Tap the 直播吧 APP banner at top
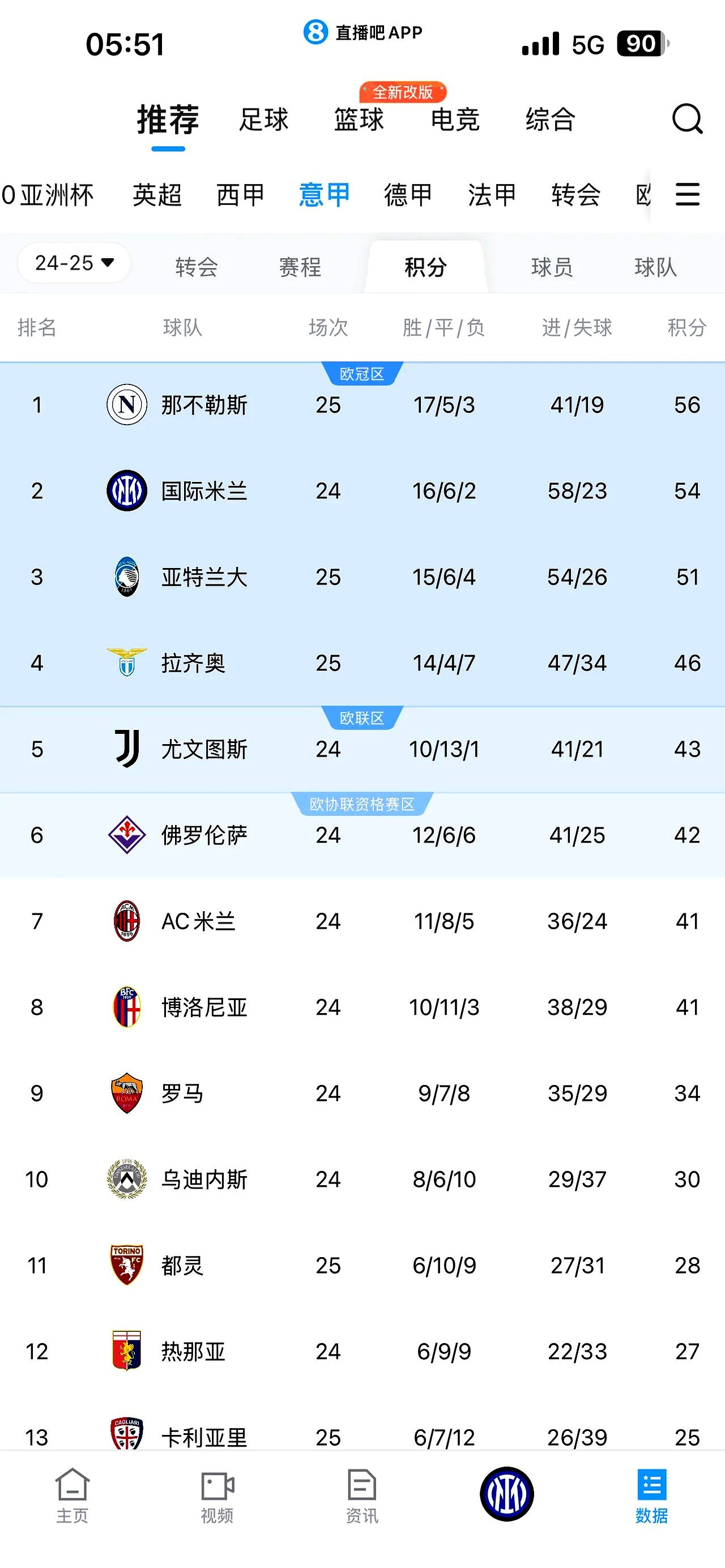 363,32
